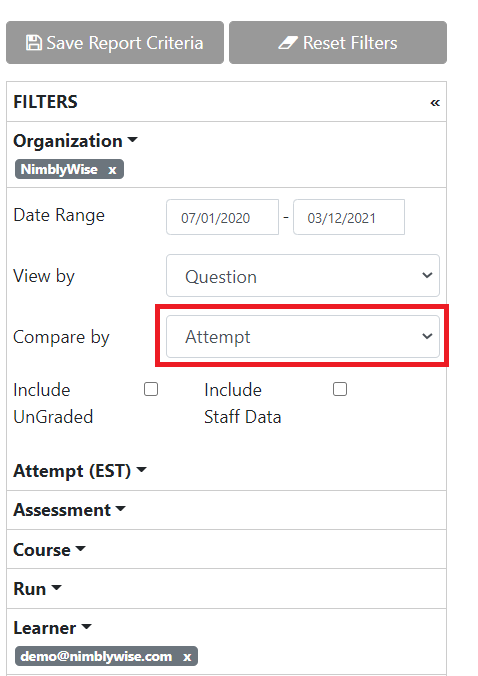
Task: Open the Compare by Attempt dropdown
Action: point(303,336)
